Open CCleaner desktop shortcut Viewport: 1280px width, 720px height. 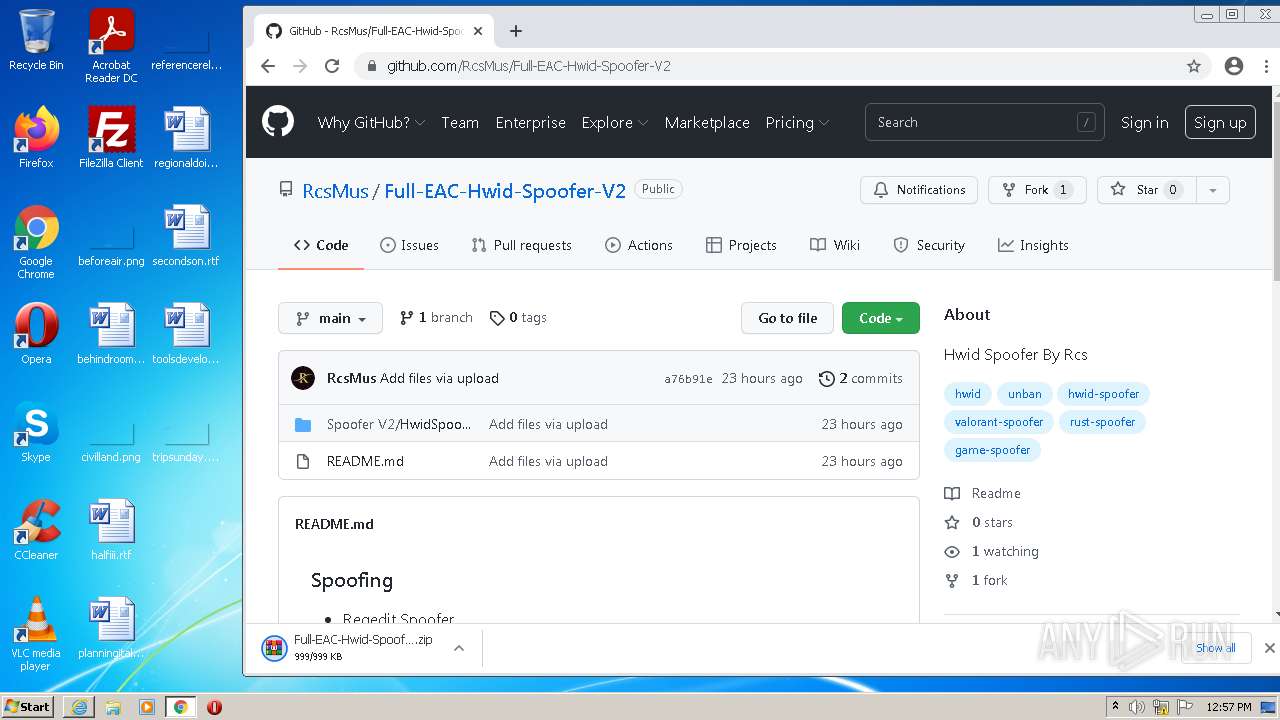click(36, 530)
